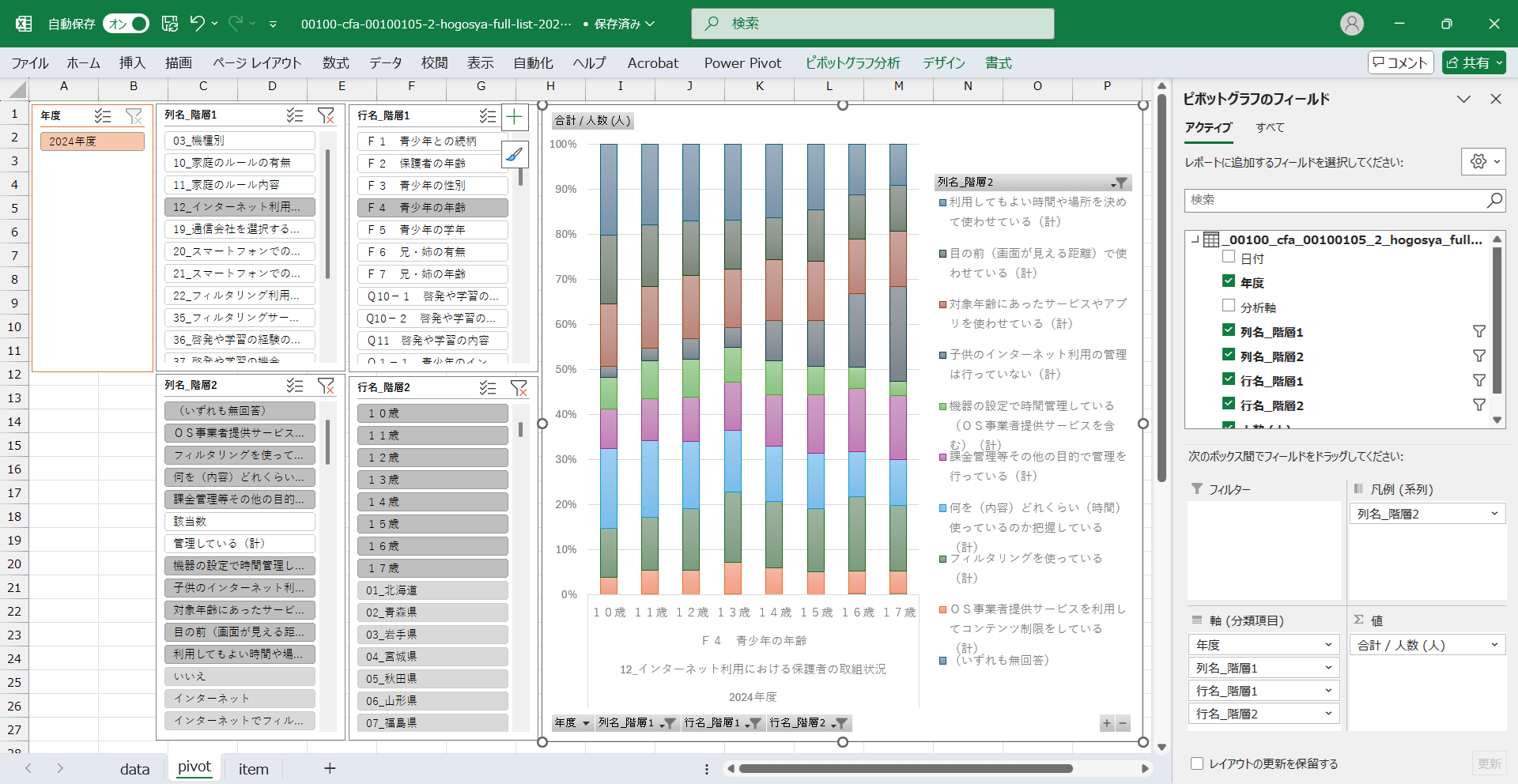Image resolution: width=1518 pixels, height=784 pixels.
Task: Switch to the data sheet tab
Action: pyautogui.click(x=134, y=769)
